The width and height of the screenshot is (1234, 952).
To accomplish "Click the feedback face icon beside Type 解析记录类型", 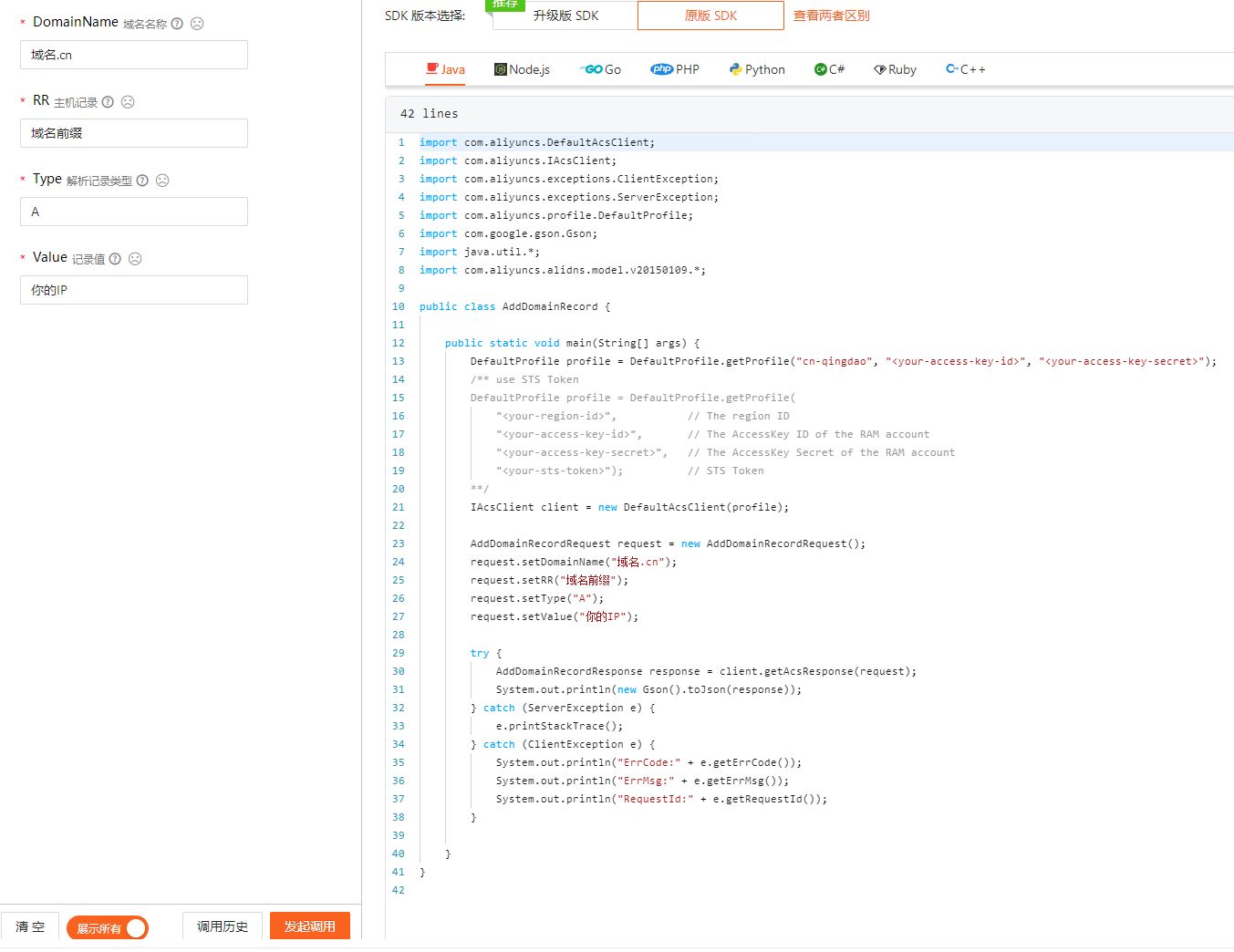I will [x=162, y=181].
